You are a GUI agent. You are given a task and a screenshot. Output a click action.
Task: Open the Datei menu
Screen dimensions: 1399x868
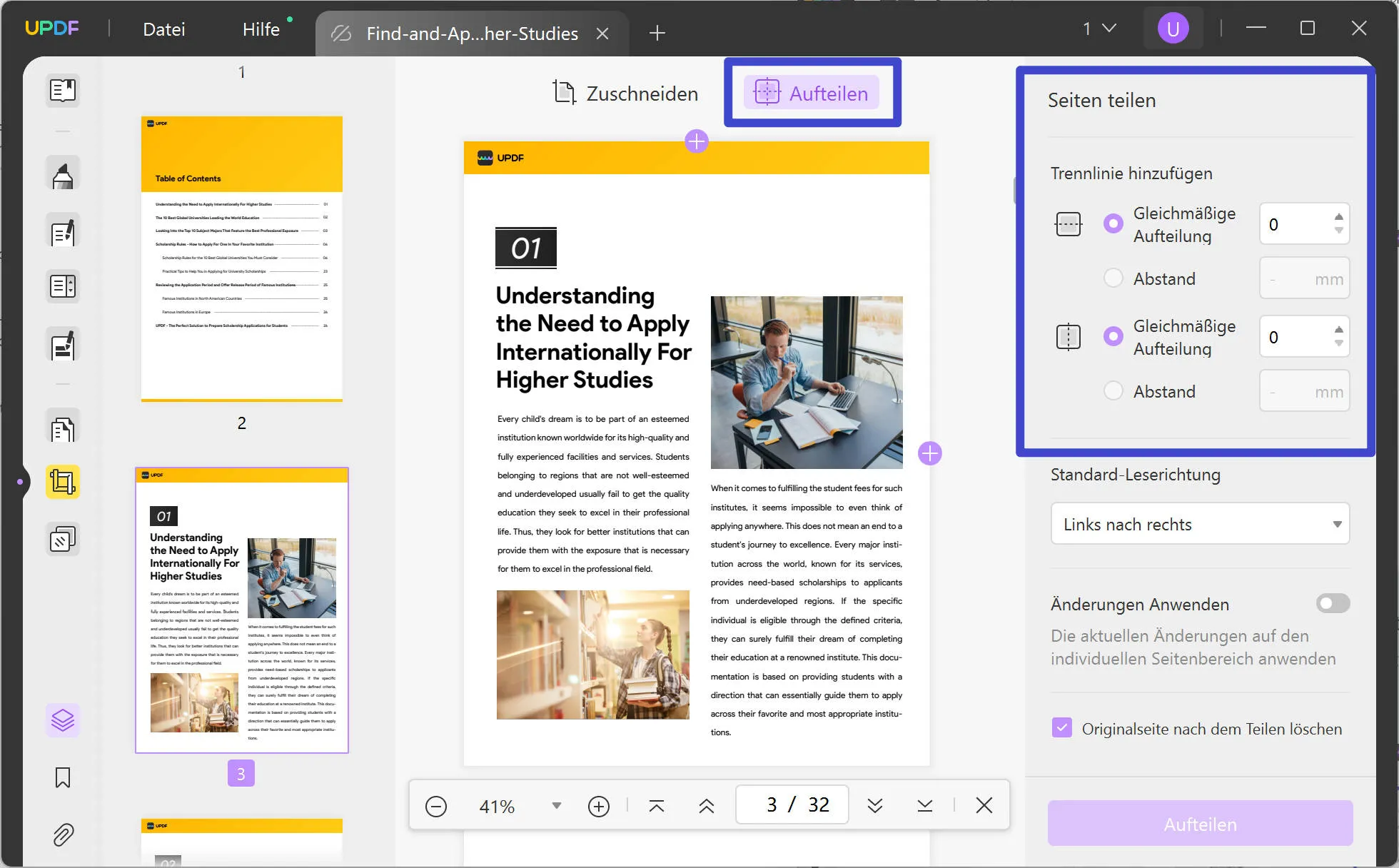(x=164, y=29)
